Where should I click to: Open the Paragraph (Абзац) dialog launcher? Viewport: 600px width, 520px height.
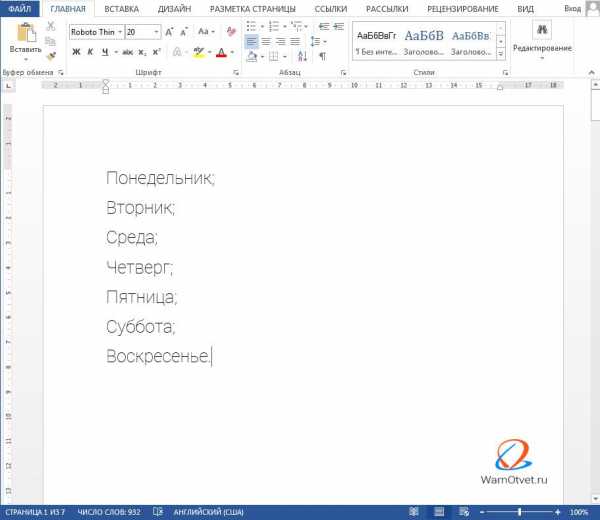click(x=343, y=72)
